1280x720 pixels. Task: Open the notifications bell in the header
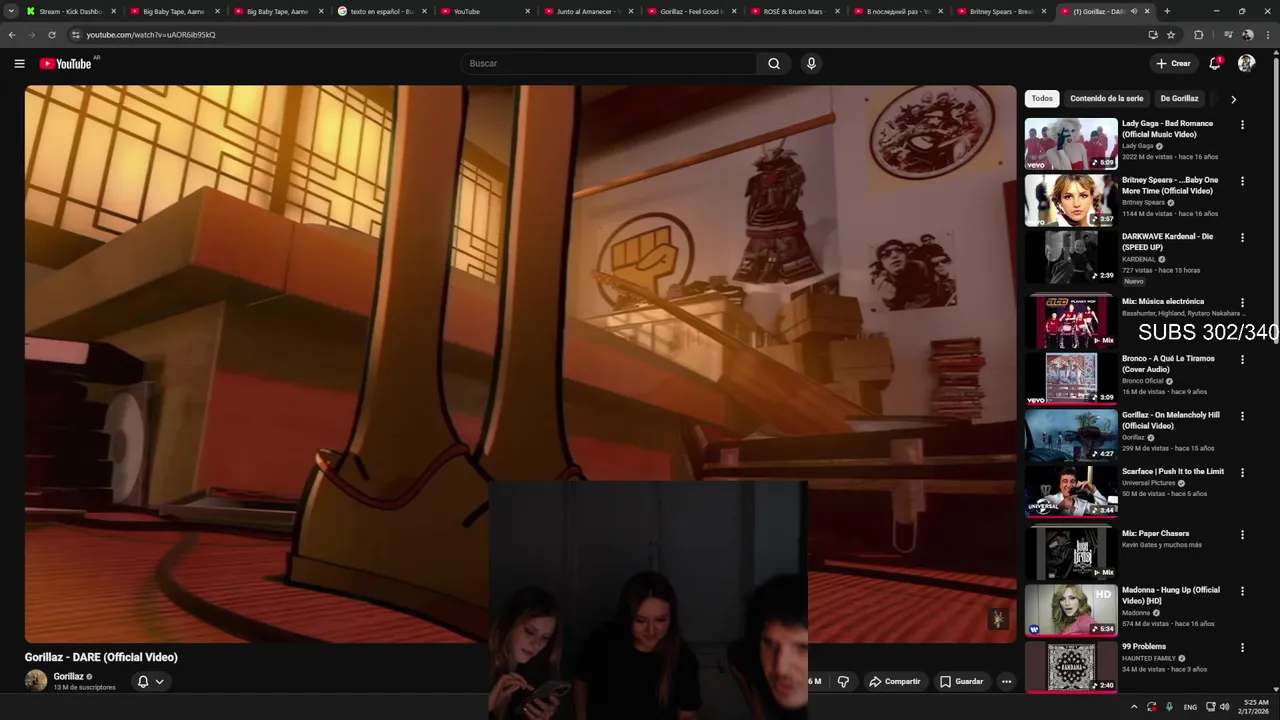coord(1215,64)
